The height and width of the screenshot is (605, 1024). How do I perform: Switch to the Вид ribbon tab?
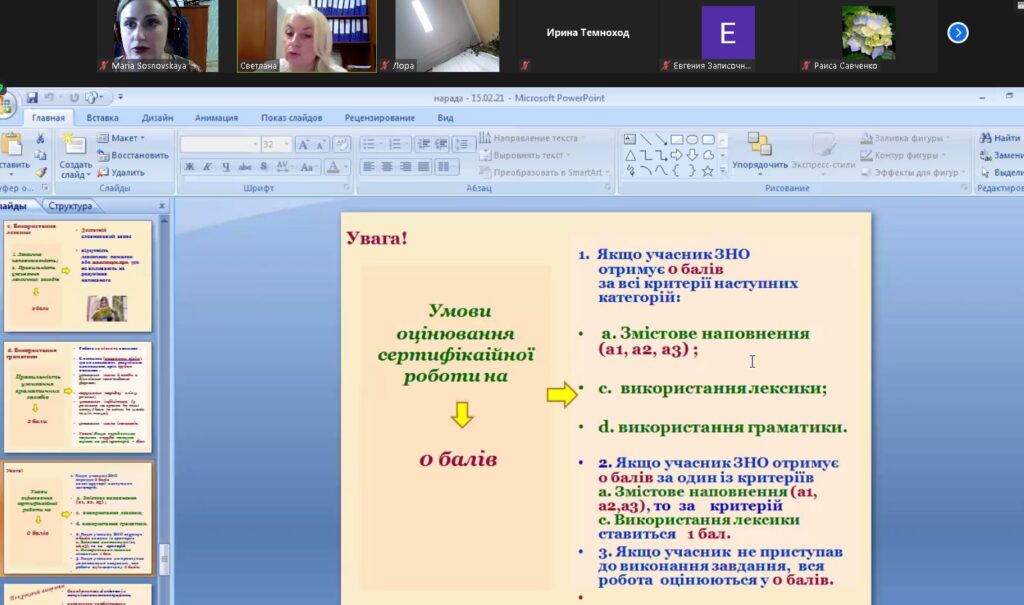445,118
